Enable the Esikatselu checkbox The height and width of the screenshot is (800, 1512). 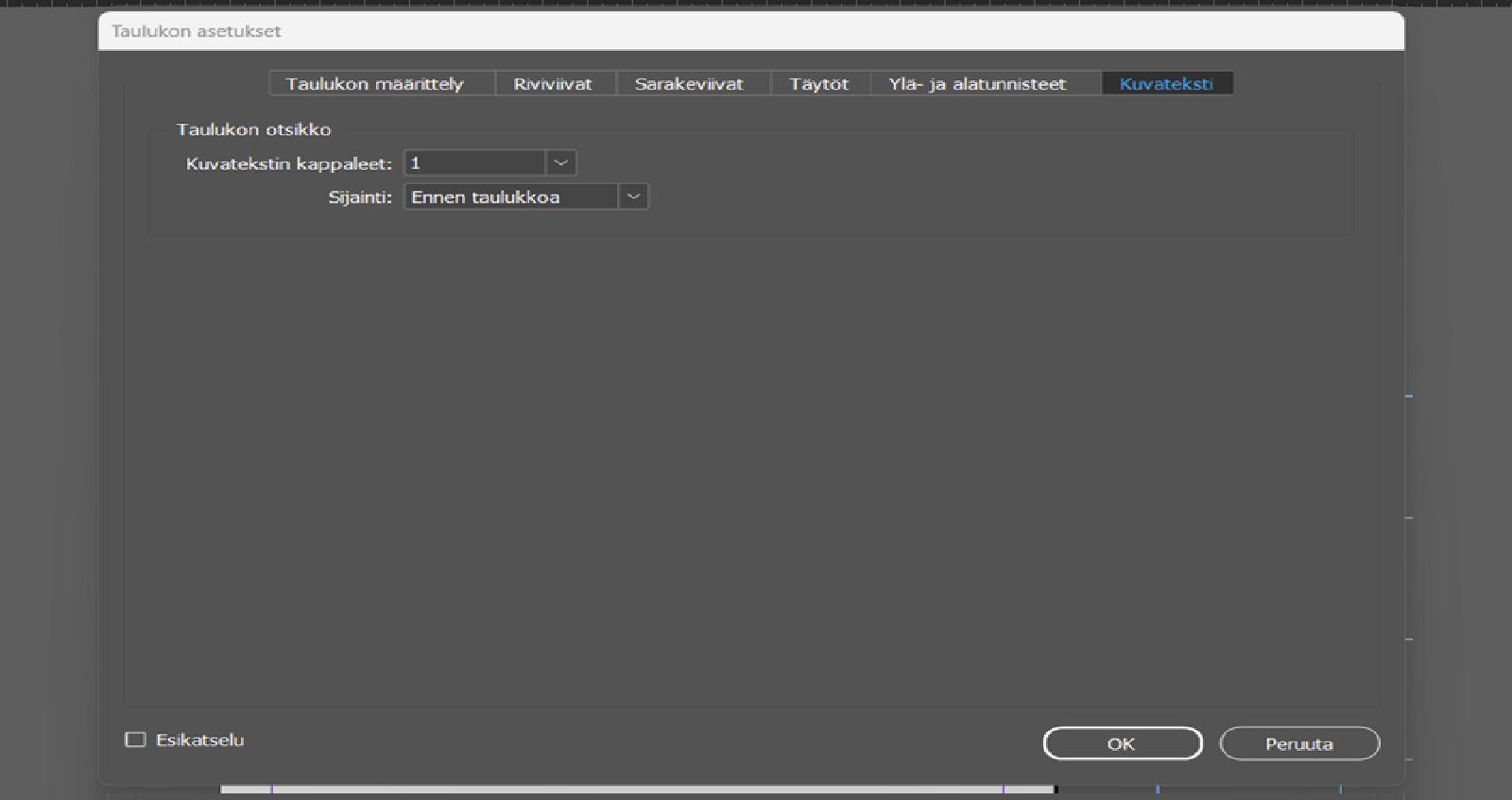(x=136, y=740)
